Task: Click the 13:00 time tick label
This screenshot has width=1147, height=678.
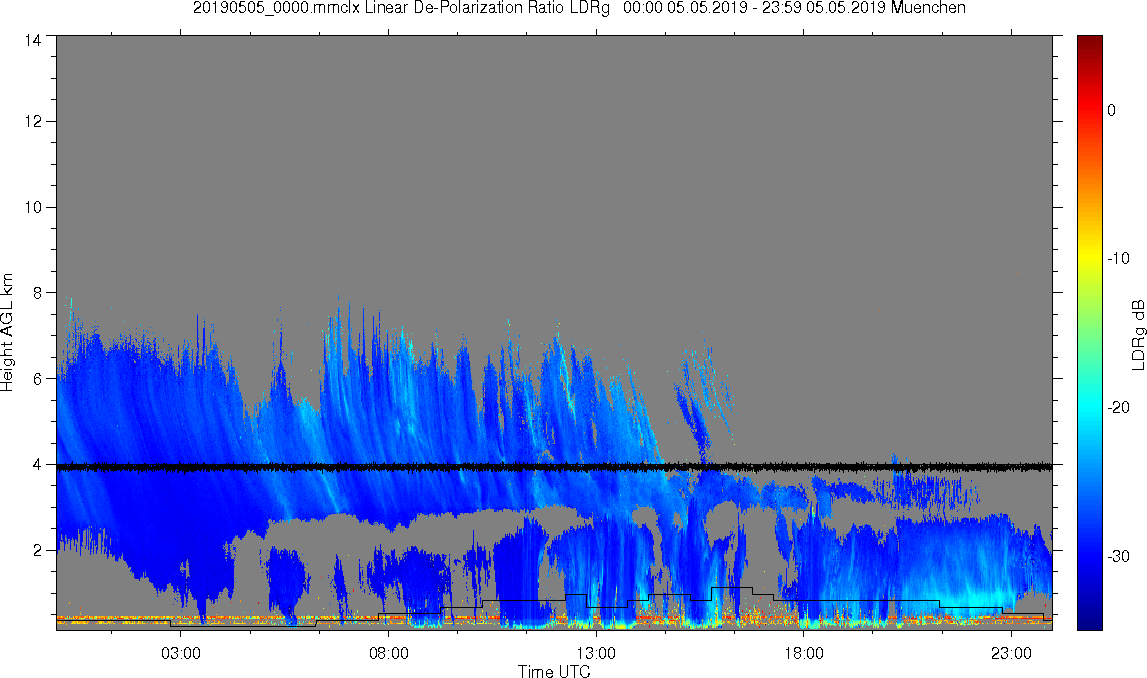Action: 596,653
